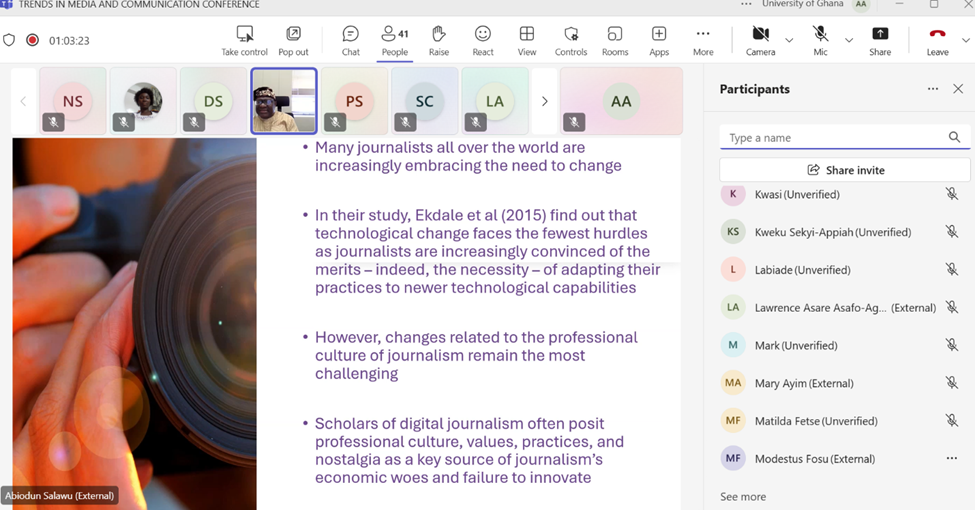Toggle the Camera on
Viewport: 975px width, 510px height.
point(760,40)
